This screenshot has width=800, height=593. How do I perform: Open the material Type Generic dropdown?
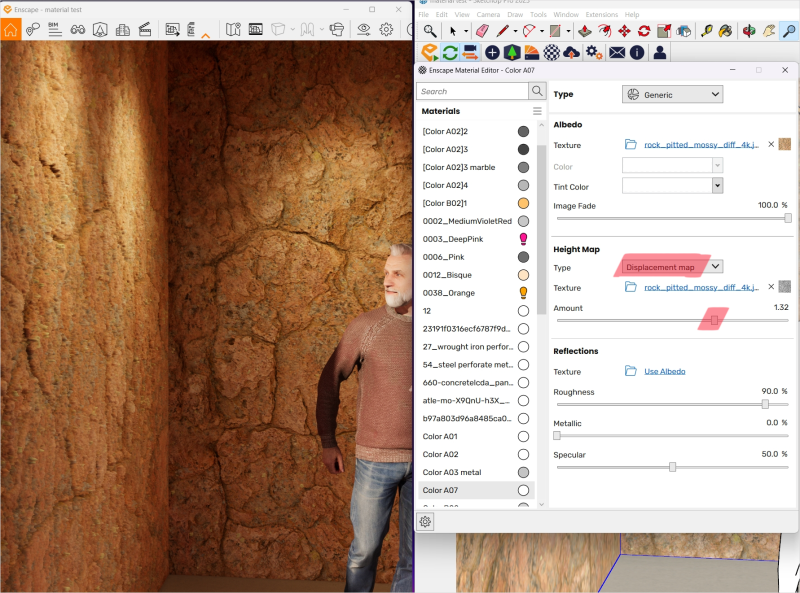click(x=671, y=94)
